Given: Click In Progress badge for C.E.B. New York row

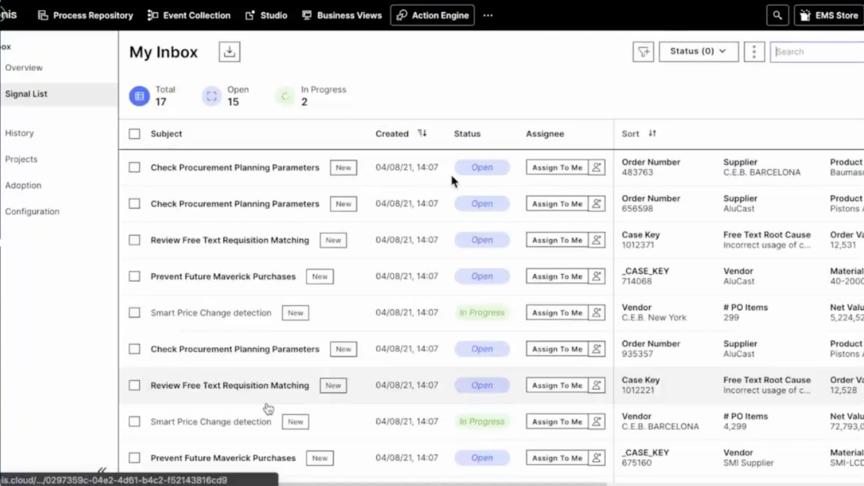Looking at the screenshot, I should [482, 313].
